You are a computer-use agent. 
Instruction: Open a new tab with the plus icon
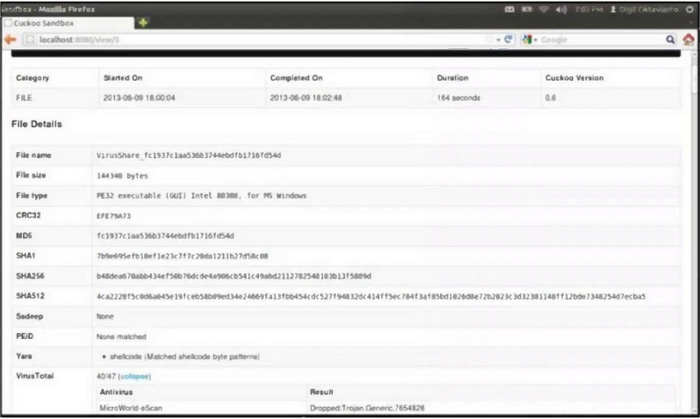pyautogui.click(x=143, y=23)
